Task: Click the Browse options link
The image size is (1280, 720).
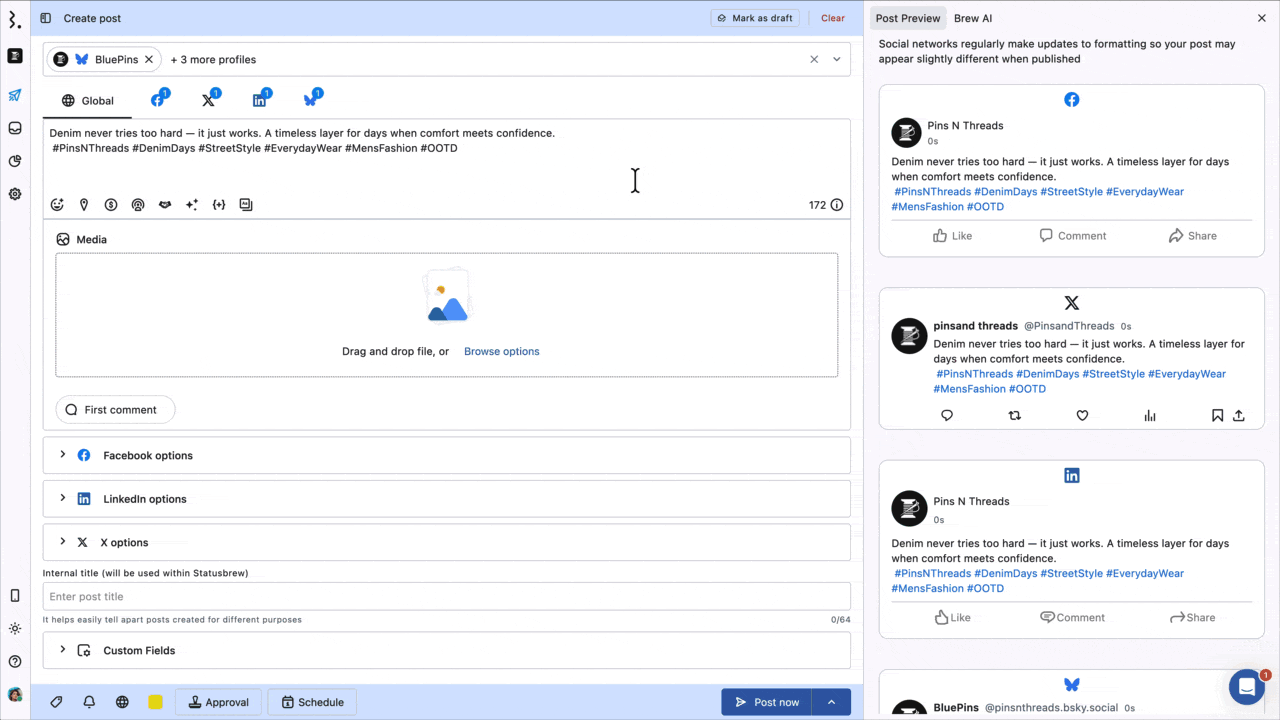Action: coord(501,352)
